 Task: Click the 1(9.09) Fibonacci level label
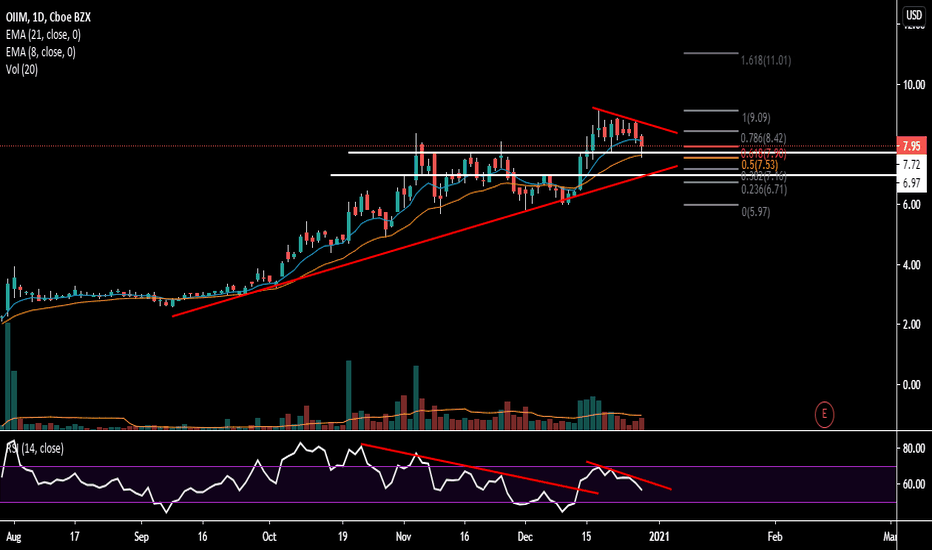(x=755, y=118)
